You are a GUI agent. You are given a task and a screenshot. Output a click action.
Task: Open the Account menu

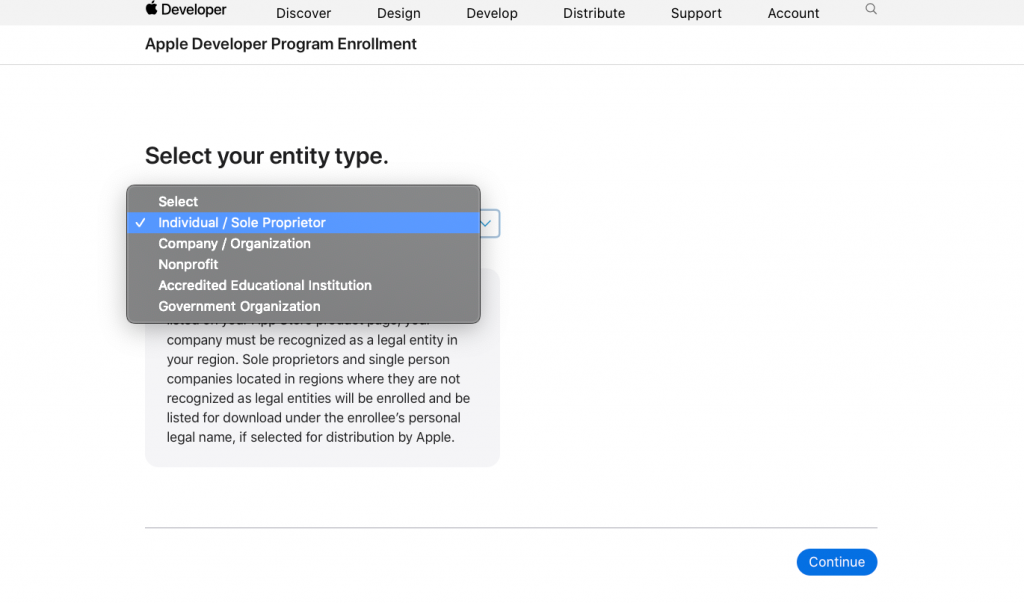tap(793, 13)
